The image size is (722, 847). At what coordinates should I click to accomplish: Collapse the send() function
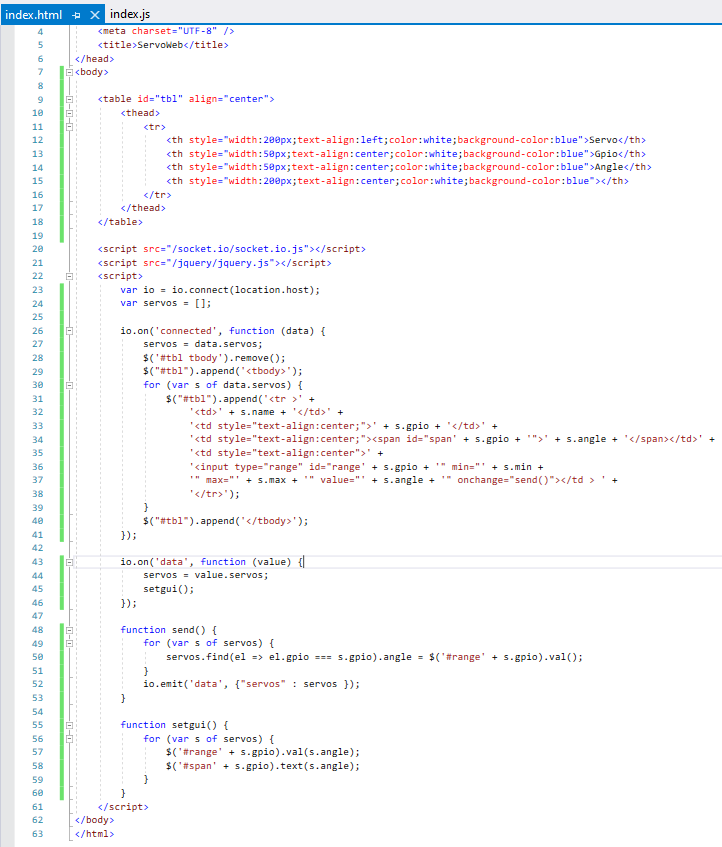(69, 630)
